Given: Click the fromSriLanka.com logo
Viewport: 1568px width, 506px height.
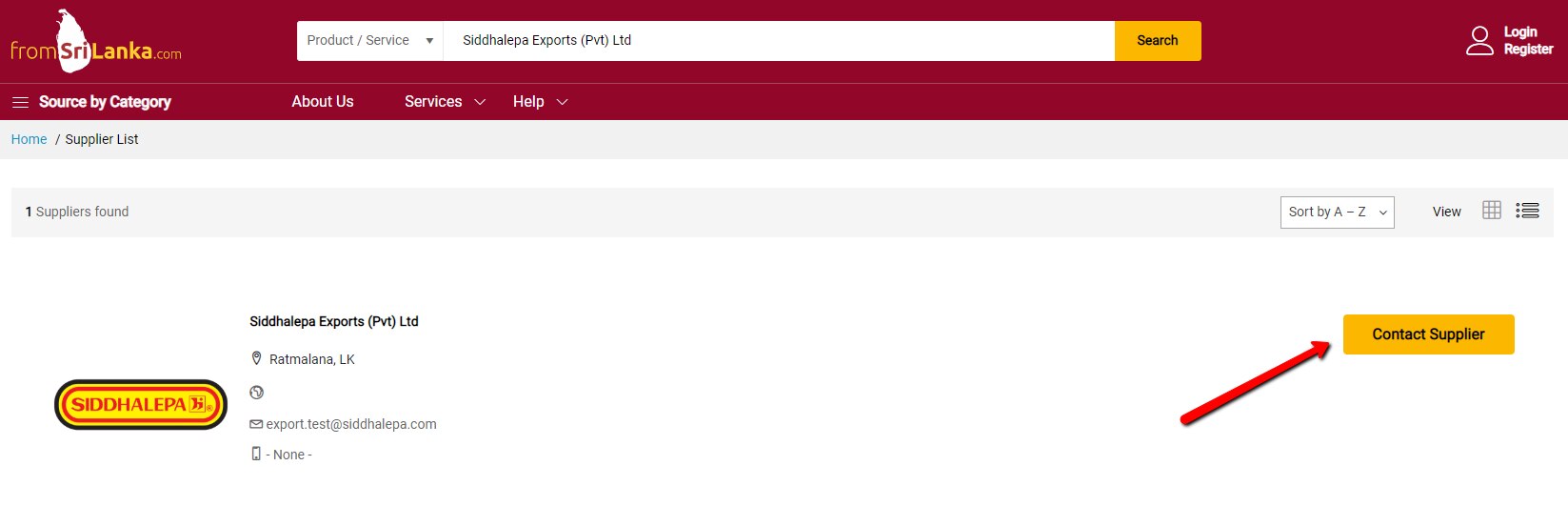Looking at the screenshot, I should [95, 42].
